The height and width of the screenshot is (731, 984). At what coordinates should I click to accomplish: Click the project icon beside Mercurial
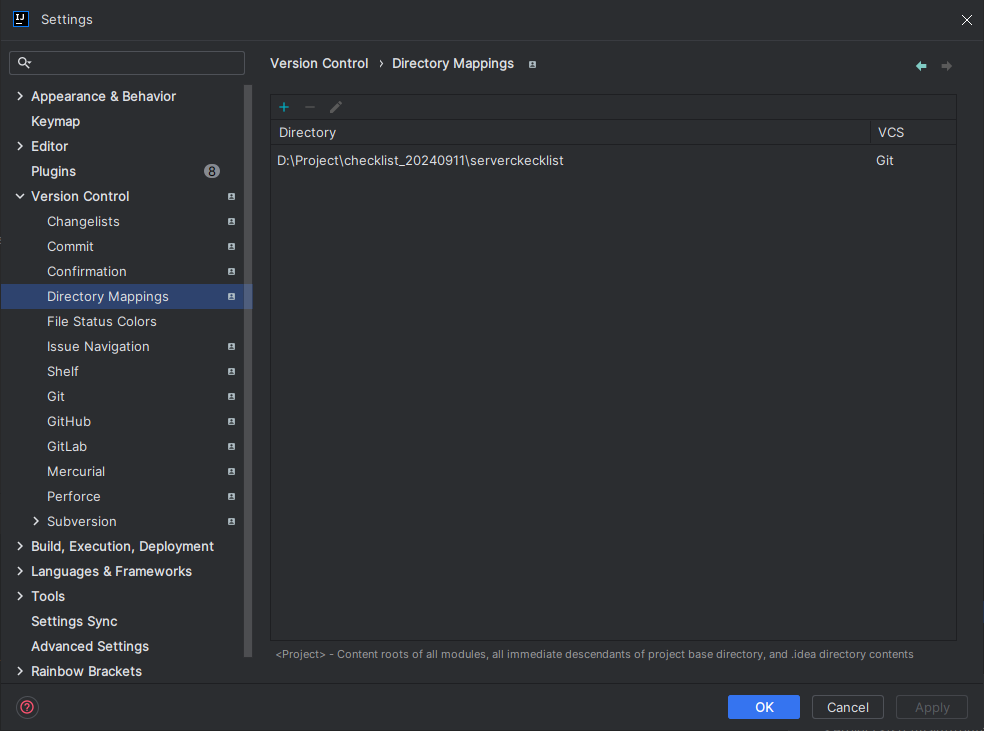click(232, 471)
